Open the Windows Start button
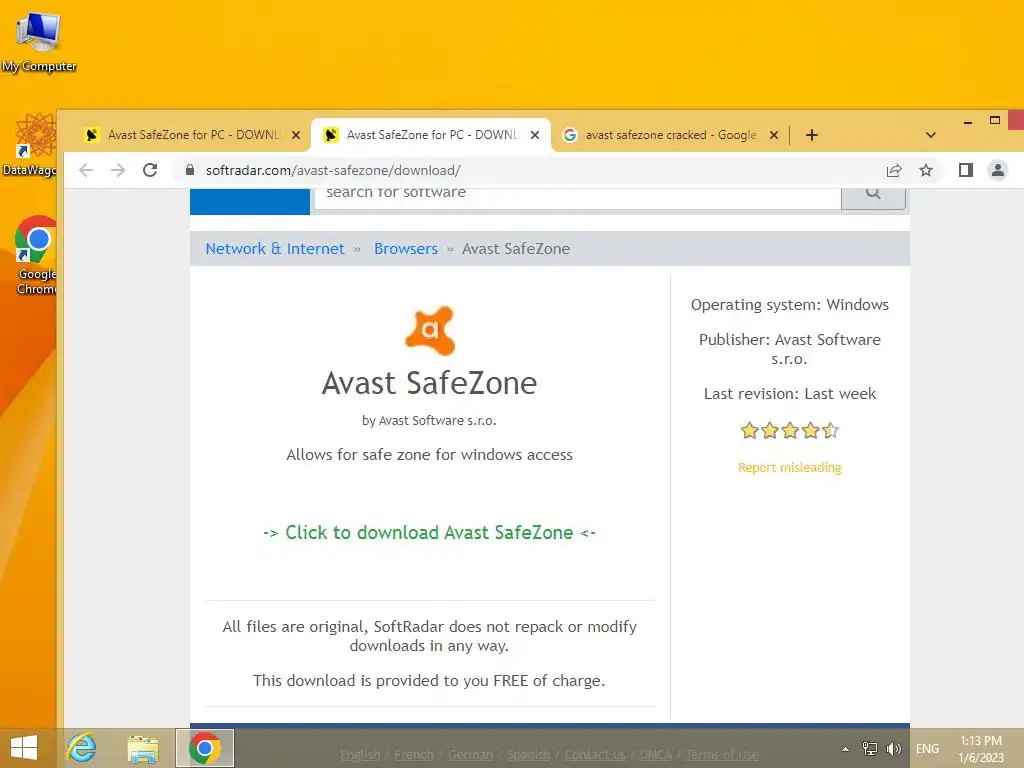The width and height of the screenshot is (1024, 768). (24, 748)
